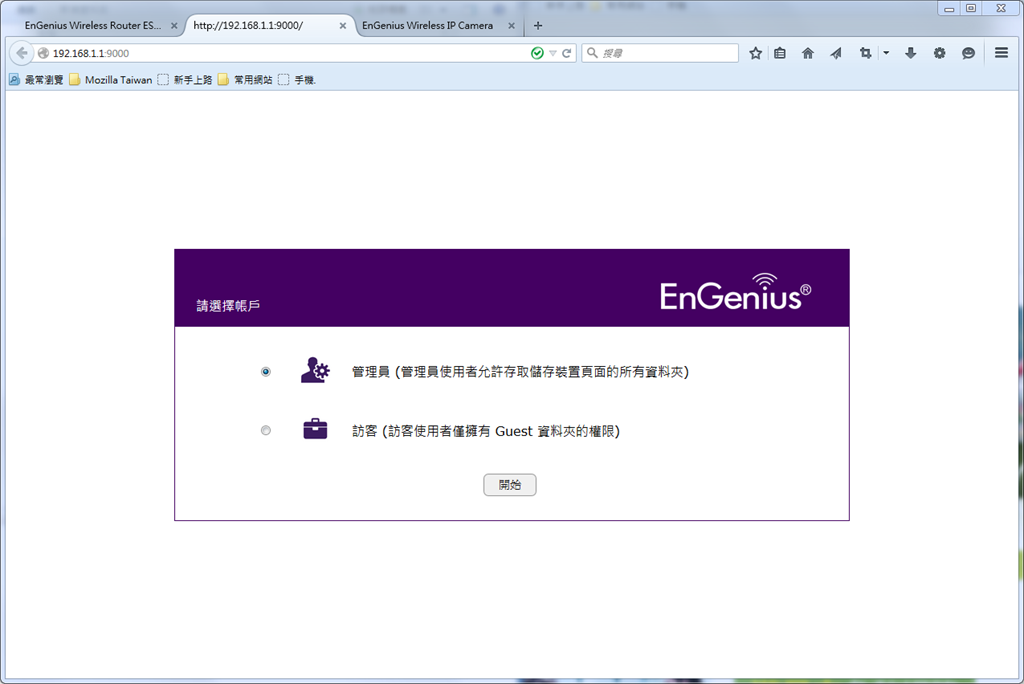Open the 常用網站 bookmark folder
The width and height of the screenshot is (1024, 684).
pos(246,80)
